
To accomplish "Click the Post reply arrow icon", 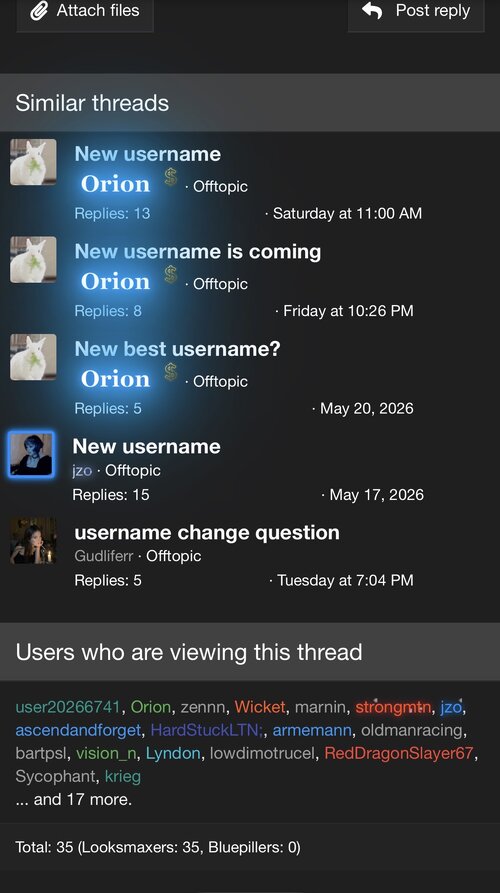I will (372, 10).
